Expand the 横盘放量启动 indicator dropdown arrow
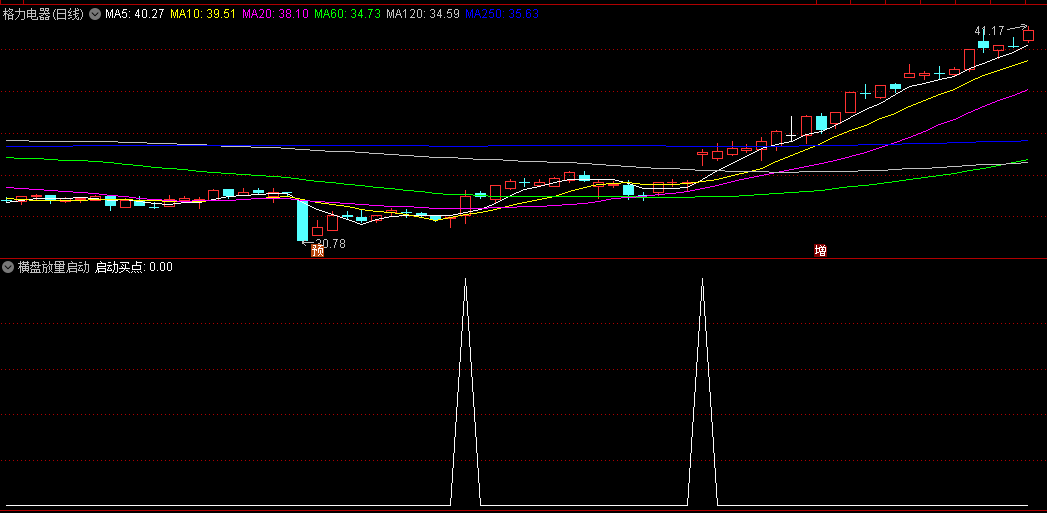The image size is (1047, 513). 8,267
